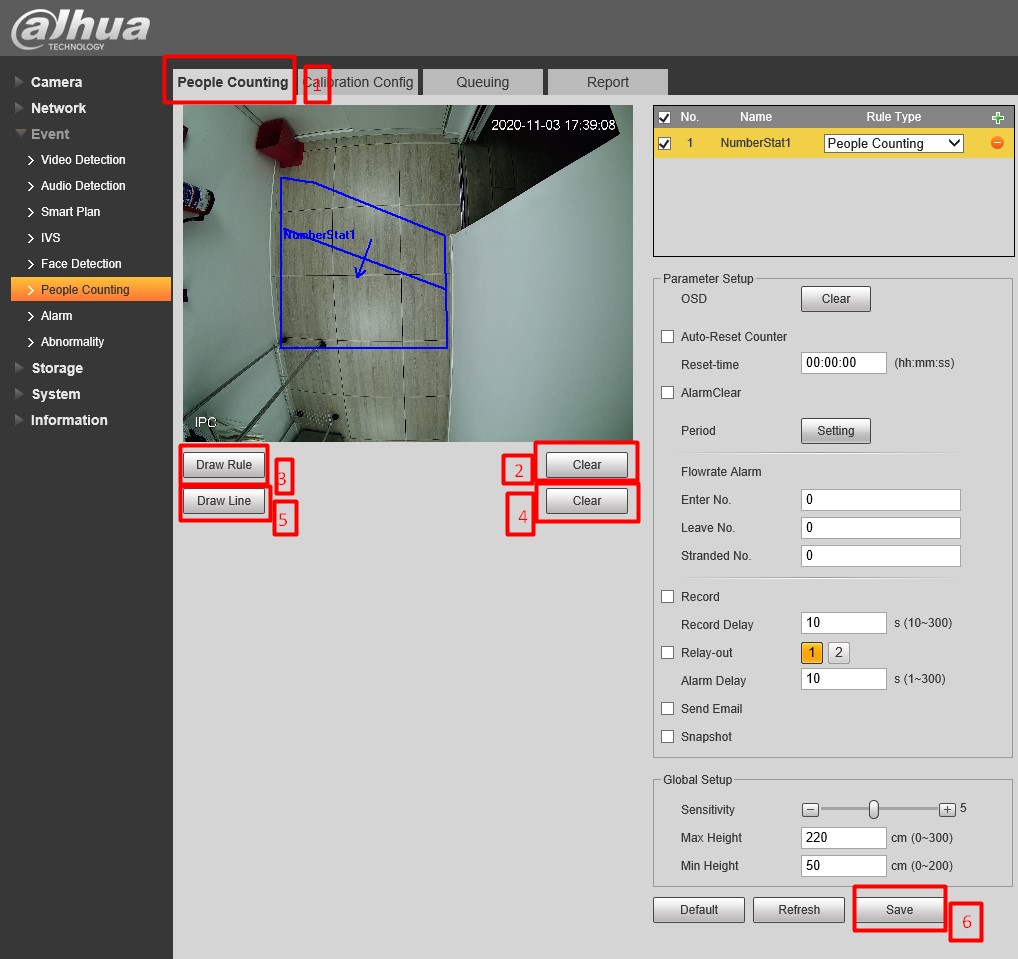The image size is (1018, 959).
Task: Click the Default button
Action: pos(699,910)
